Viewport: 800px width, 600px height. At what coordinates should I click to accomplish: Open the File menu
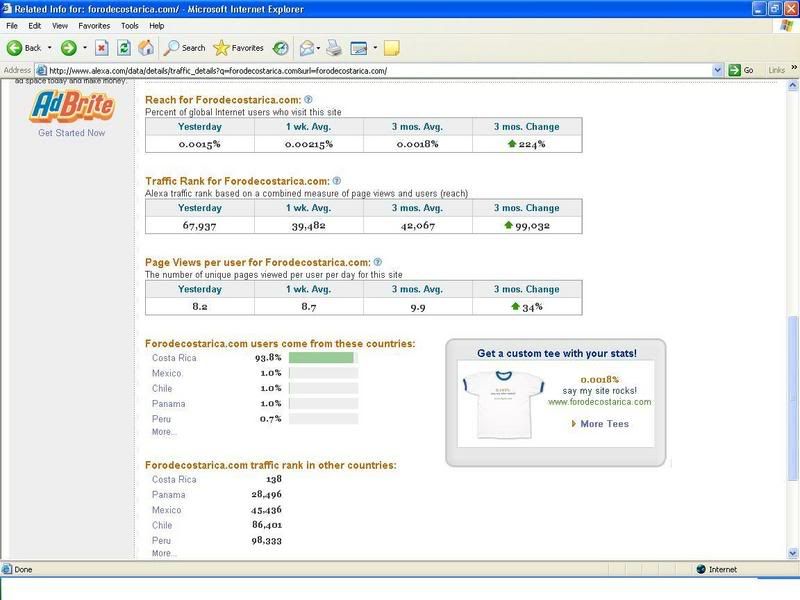(12, 26)
